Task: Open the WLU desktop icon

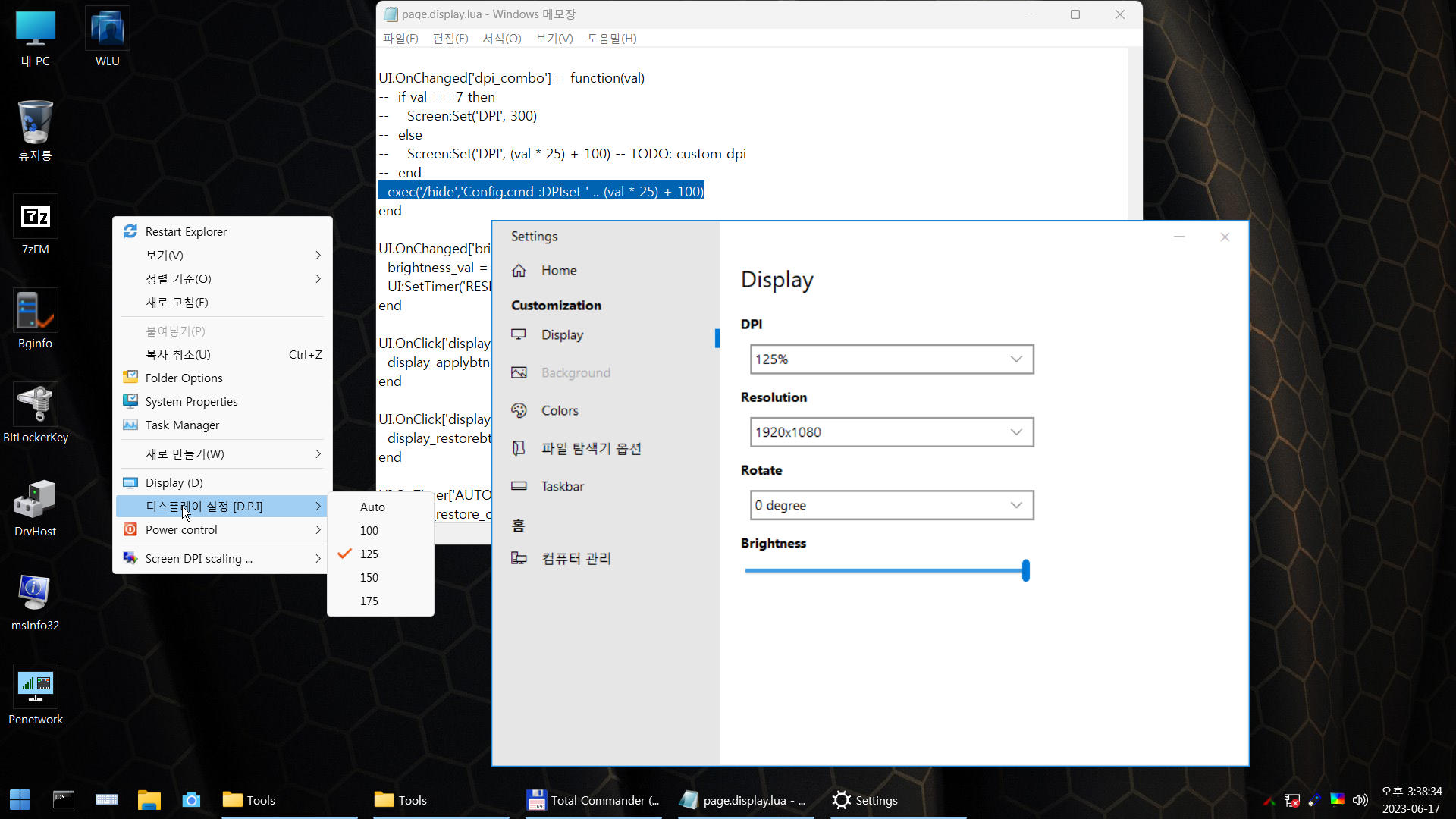Action: click(x=107, y=38)
